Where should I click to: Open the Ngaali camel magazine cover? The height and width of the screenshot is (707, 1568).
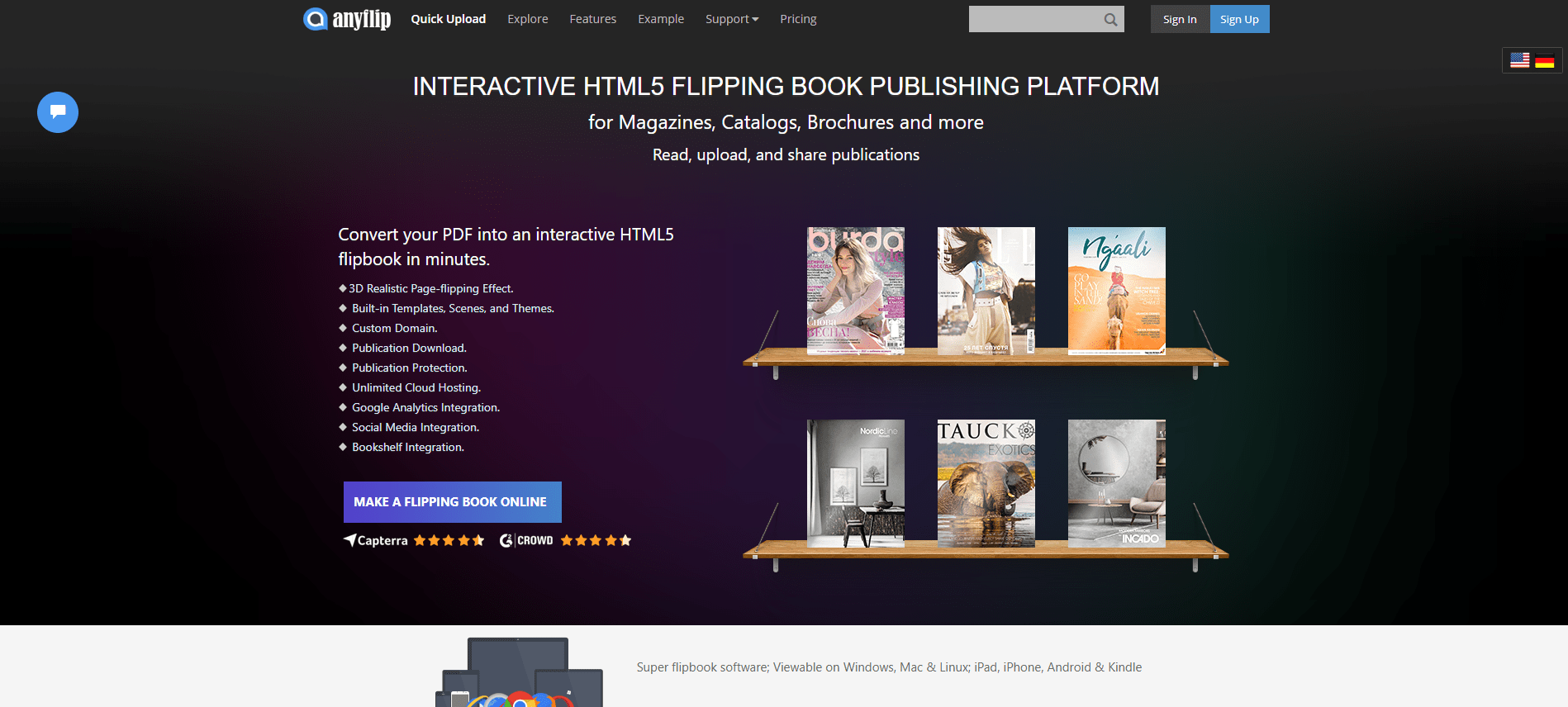(1117, 291)
